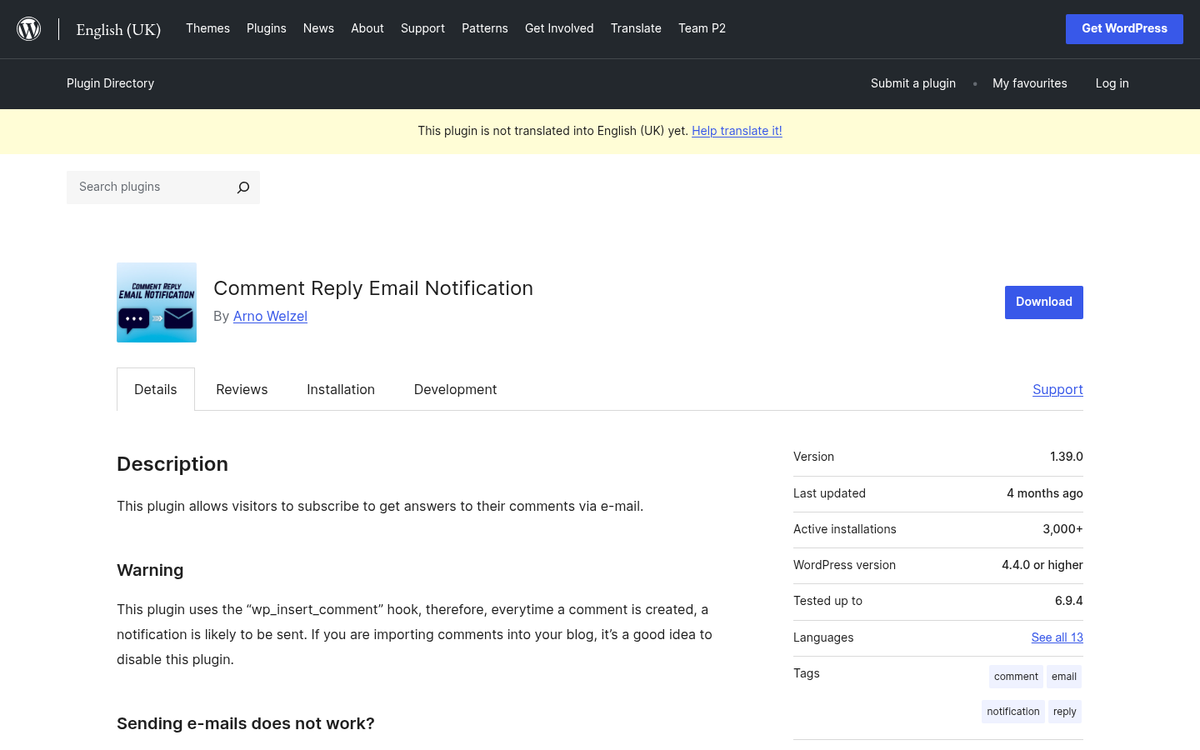
Task: Click the comment tag chip
Action: (1015, 676)
